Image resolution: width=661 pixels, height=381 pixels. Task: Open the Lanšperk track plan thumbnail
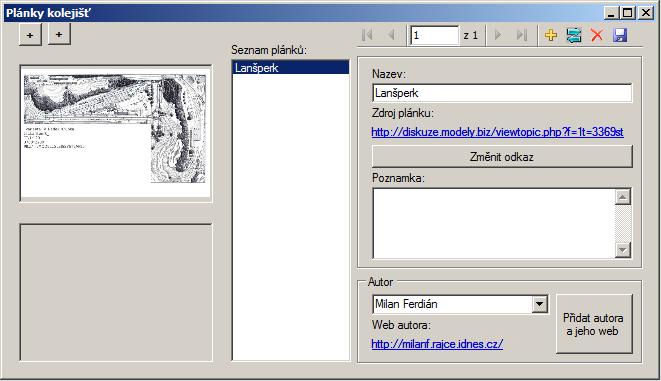[116, 133]
